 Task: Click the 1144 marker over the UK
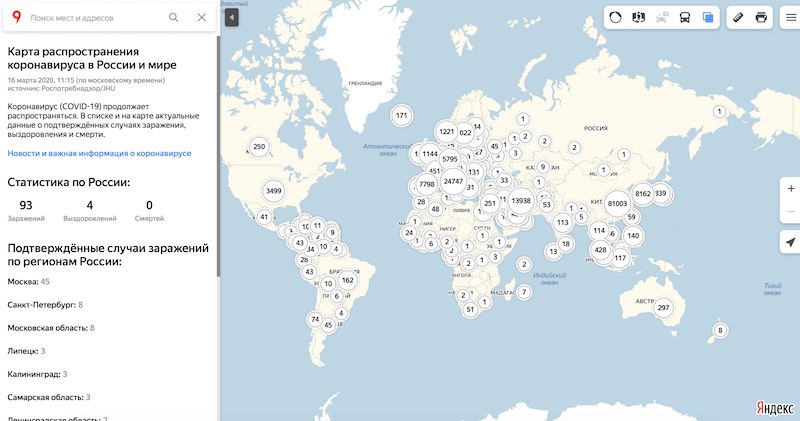coord(430,154)
